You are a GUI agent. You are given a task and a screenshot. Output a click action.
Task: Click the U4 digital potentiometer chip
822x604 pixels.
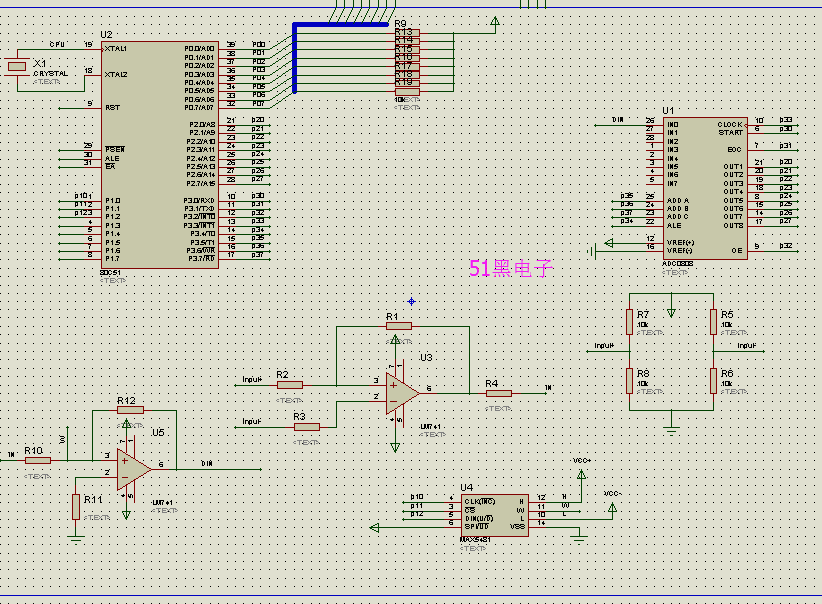[x=493, y=514]
